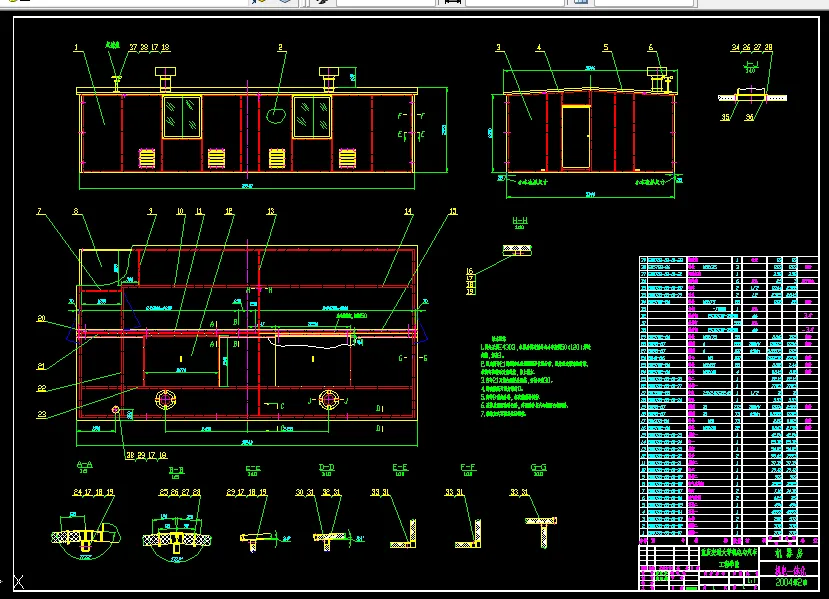This screenshot has height=599, width=829.
Task: Click callout number 6 on side elevation
Action: point(651,48)
